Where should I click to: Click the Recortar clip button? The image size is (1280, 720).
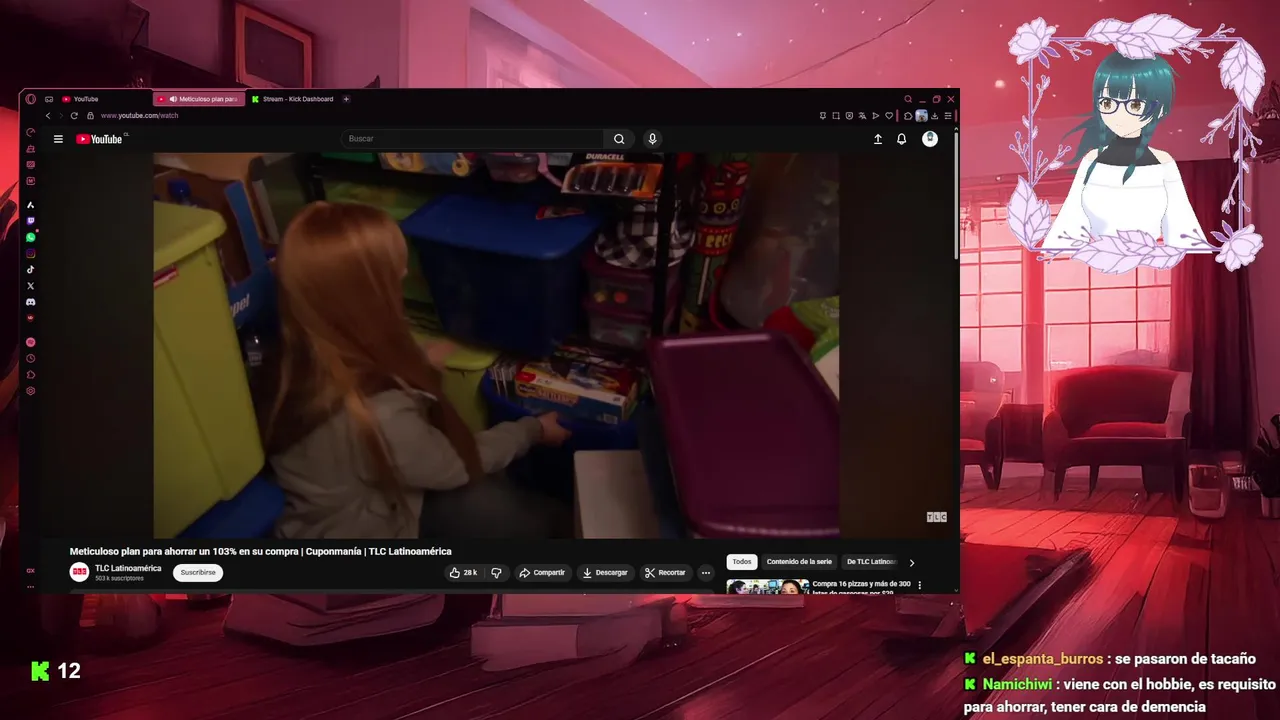point(665,573)
